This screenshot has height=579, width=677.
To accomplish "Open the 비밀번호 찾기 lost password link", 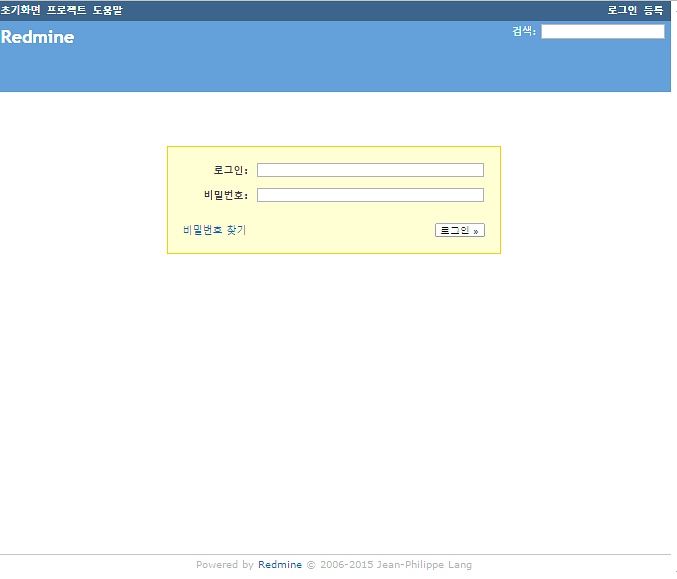I will (x=214, y=230).
